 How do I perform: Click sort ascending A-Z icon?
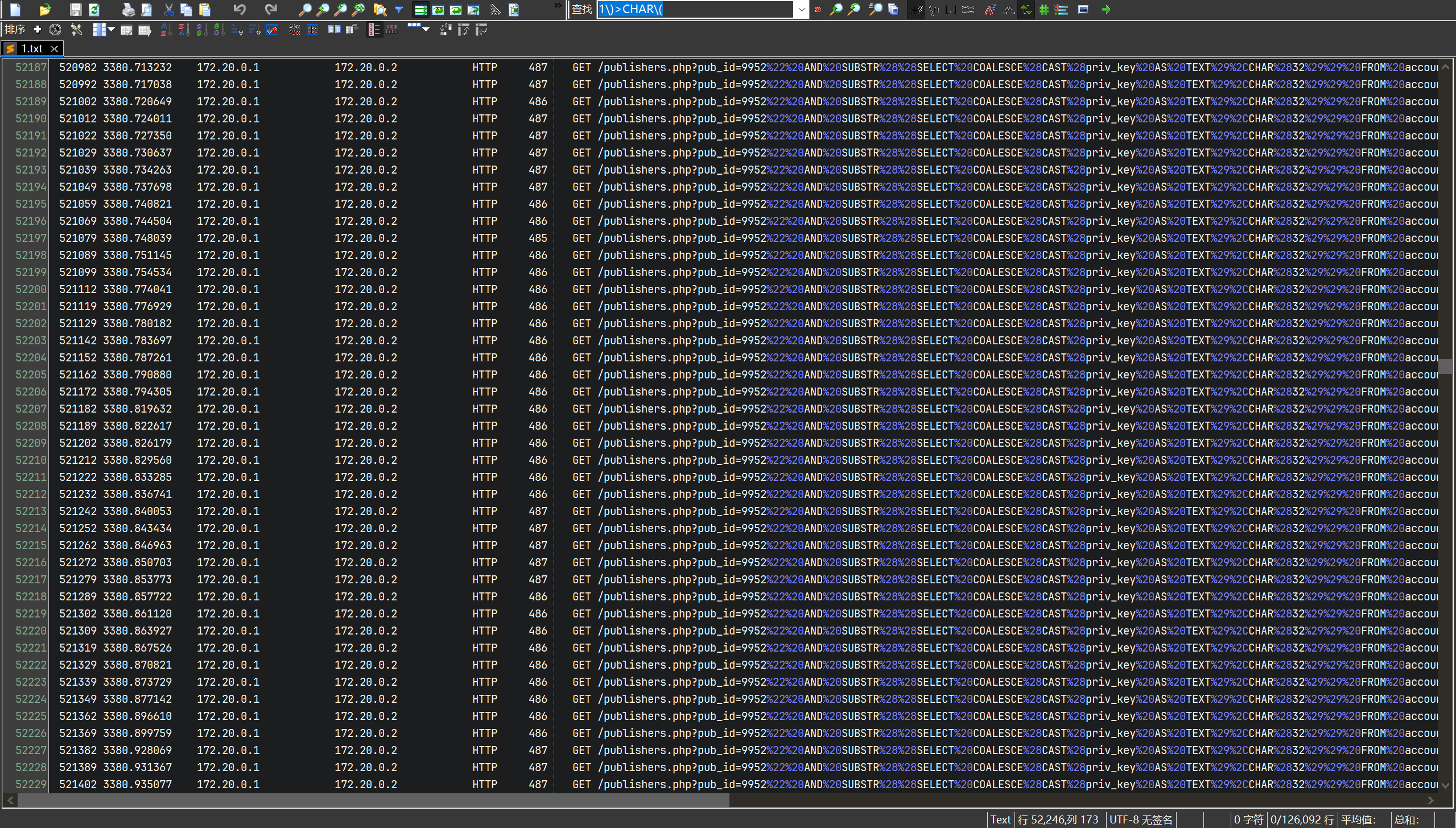coord(166,30)
